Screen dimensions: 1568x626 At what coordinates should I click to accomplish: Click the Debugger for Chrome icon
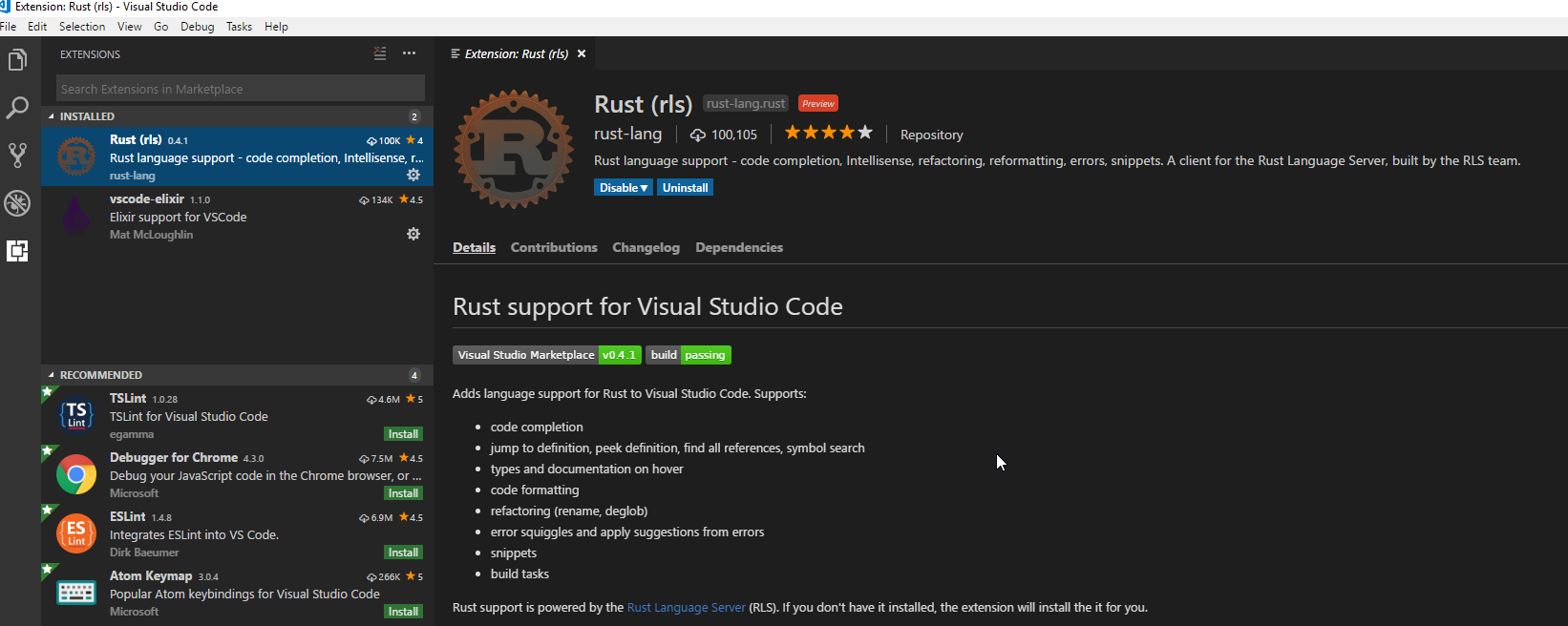76,474
